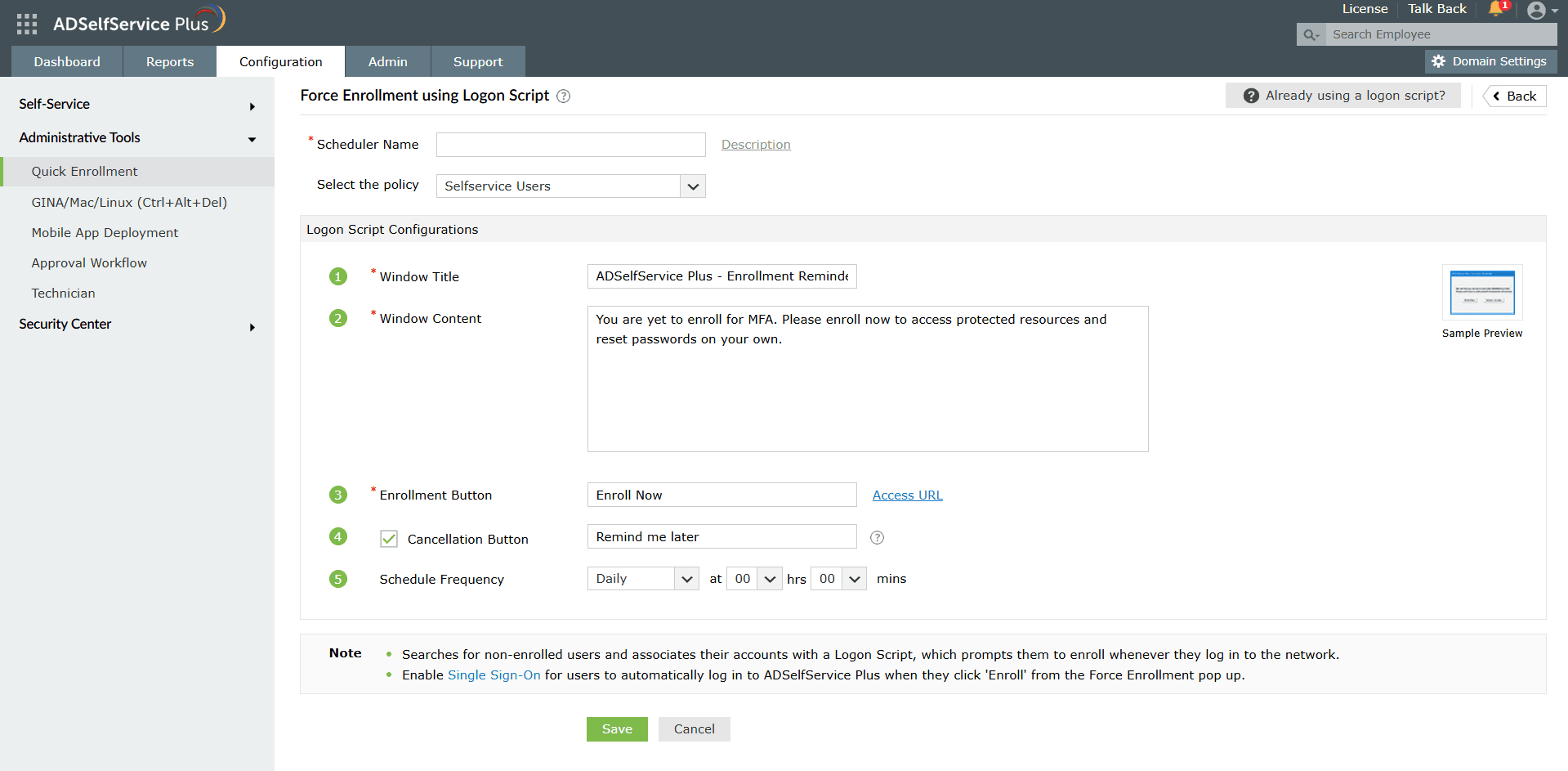This screenshot has height=771, width=1568.
Task: Open the Sample Preview thumbnail
Action: 1482,293
